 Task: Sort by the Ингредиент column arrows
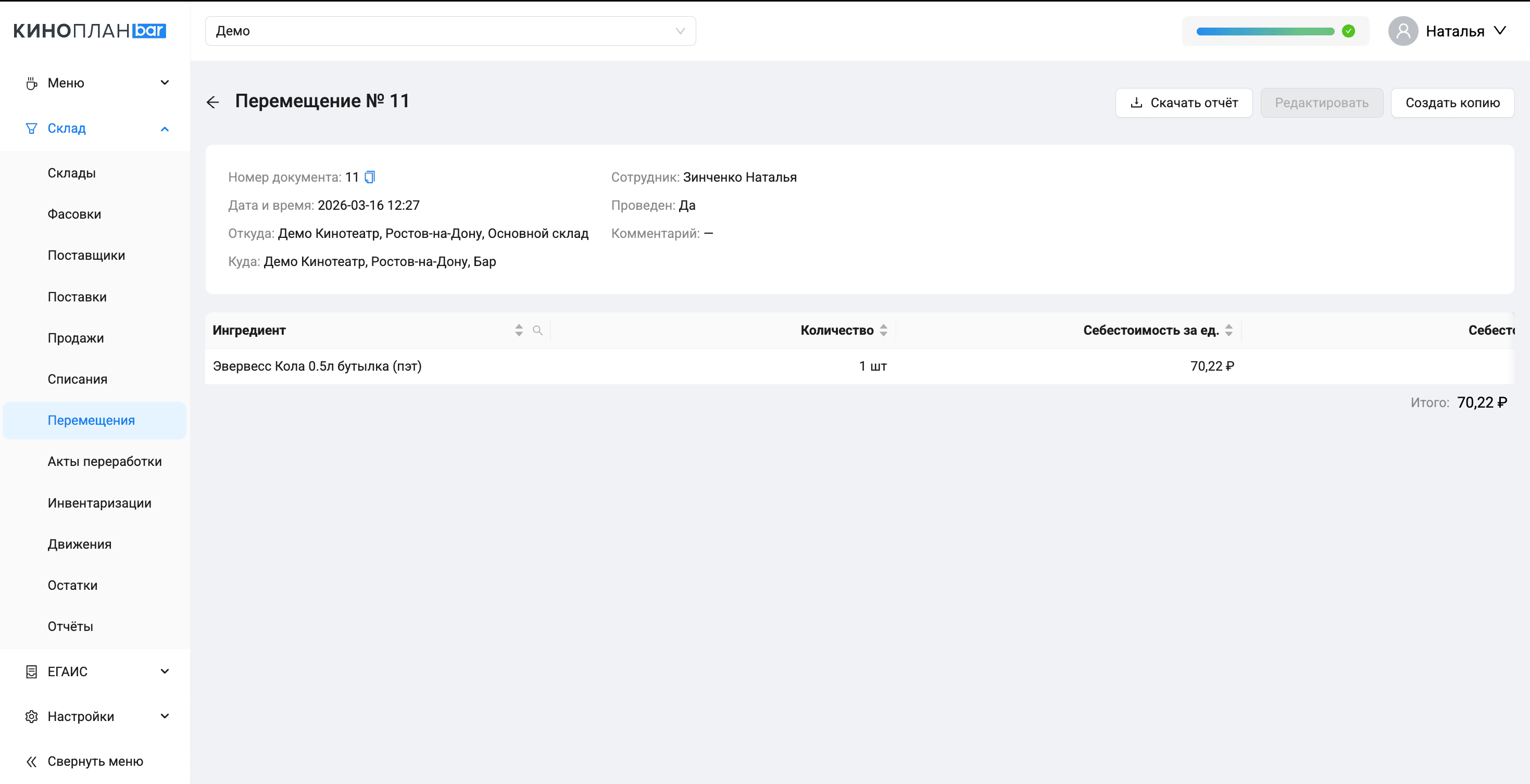coord(519,330)
